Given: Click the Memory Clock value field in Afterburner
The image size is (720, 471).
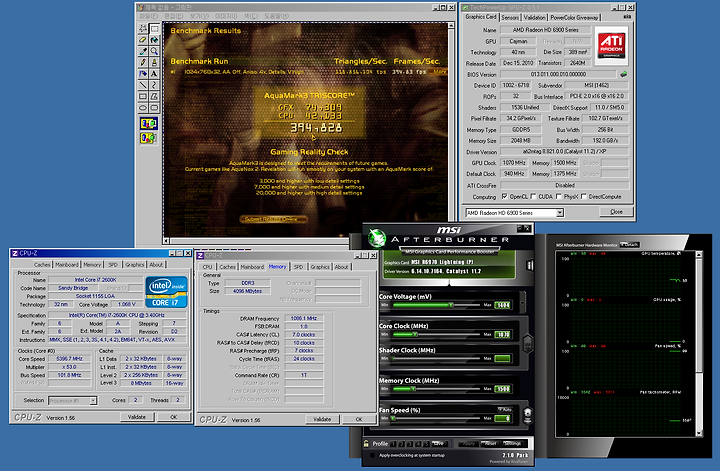Looking at the screenshot, I should [503, 389].
